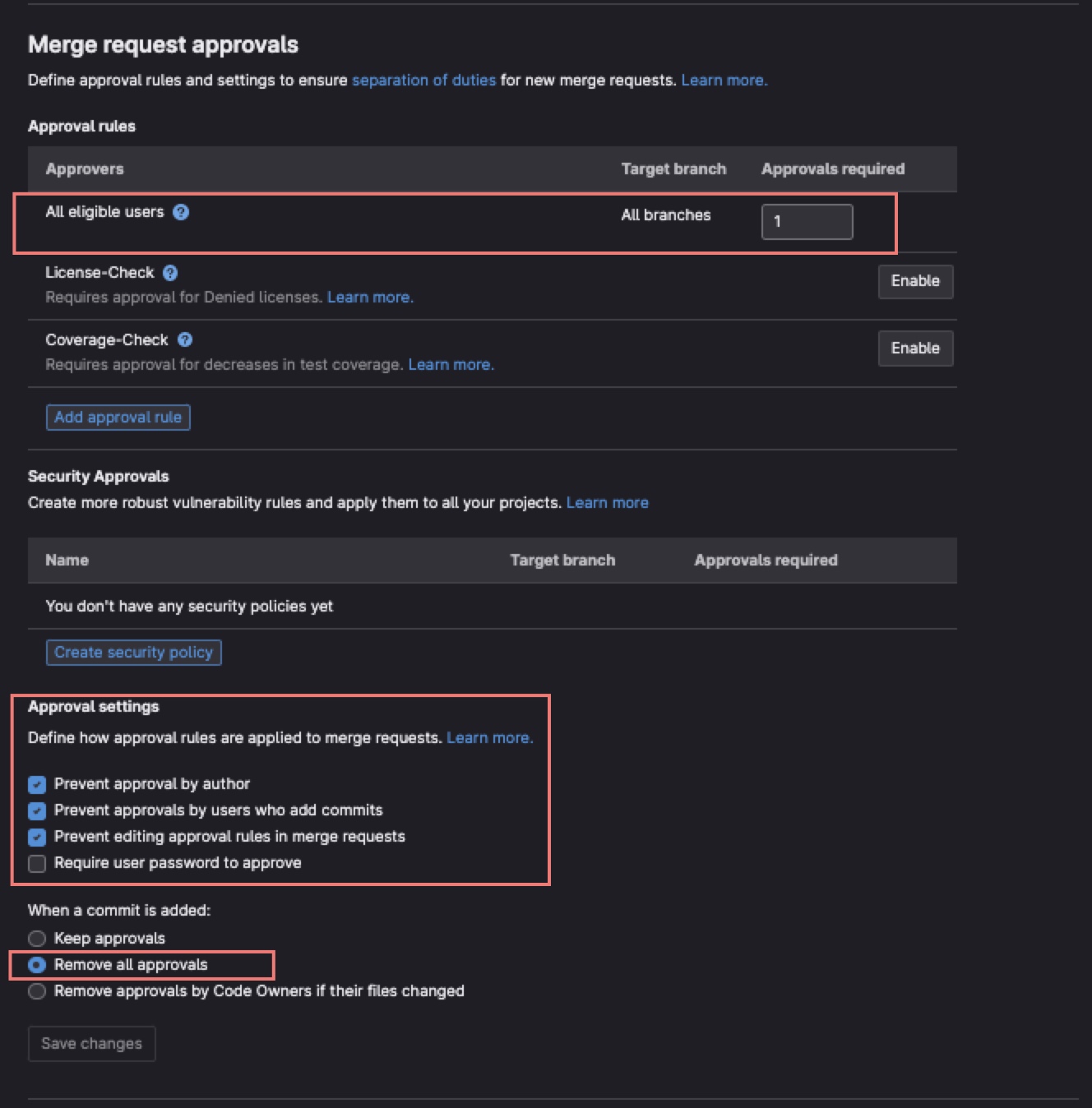Click the Security Approvals heading

(98, 477)
